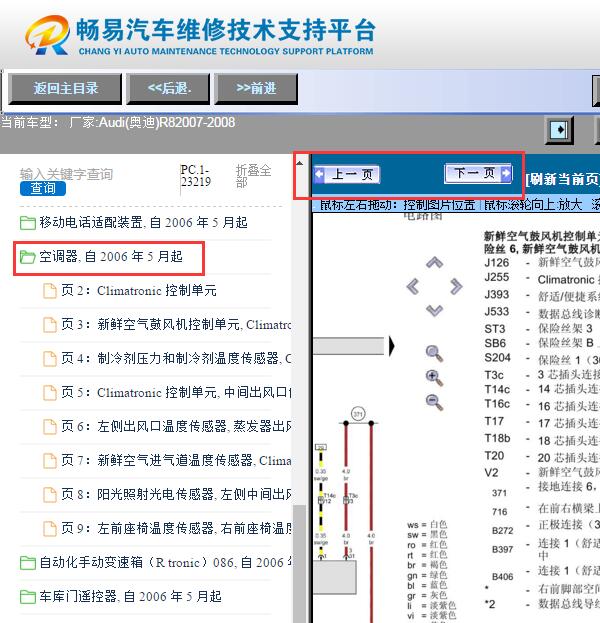Expand the 车库门遥控器 folder

click(x=130, y=596)
